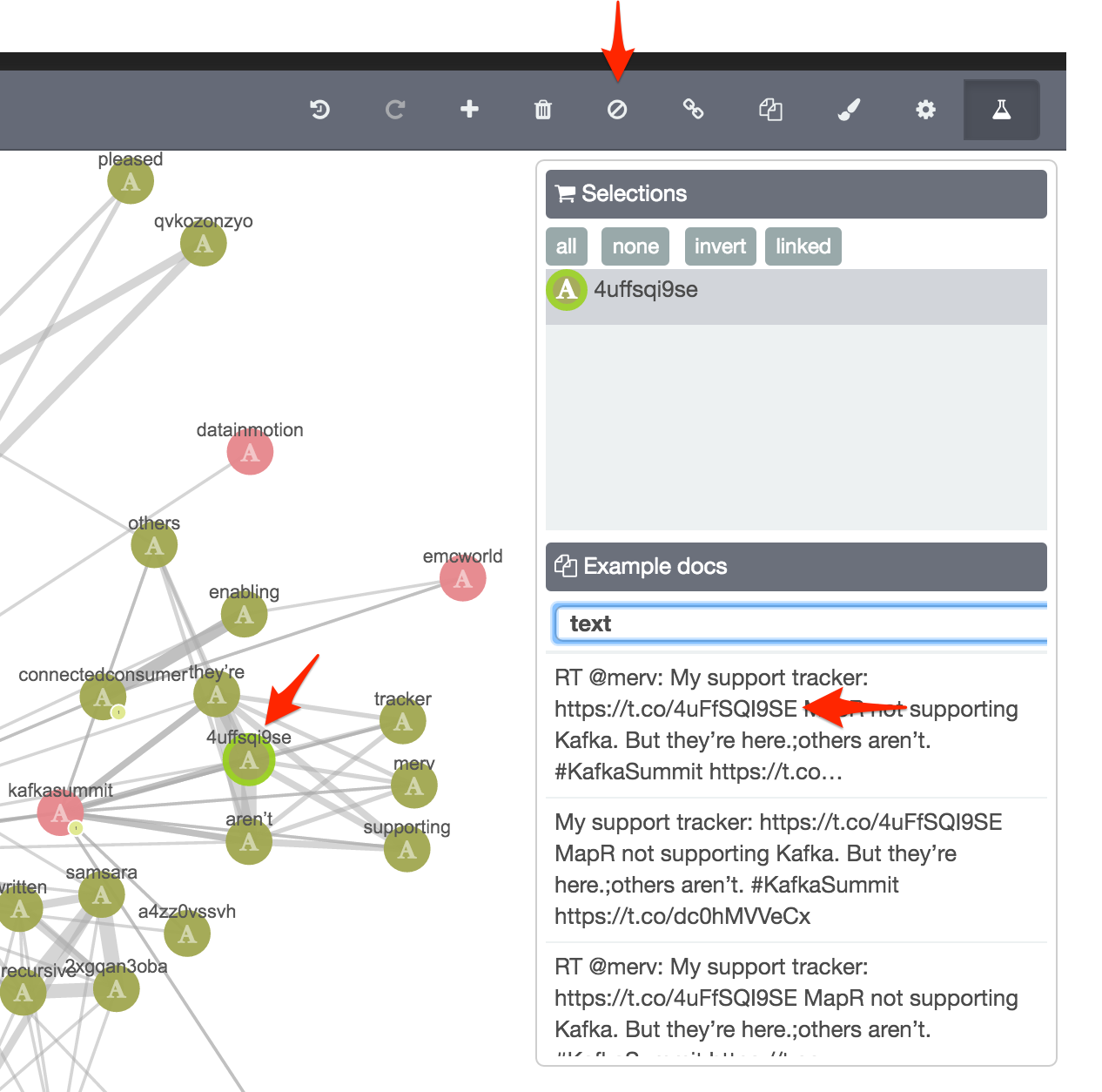Click the red datainmotion graph node

[250, 452]
